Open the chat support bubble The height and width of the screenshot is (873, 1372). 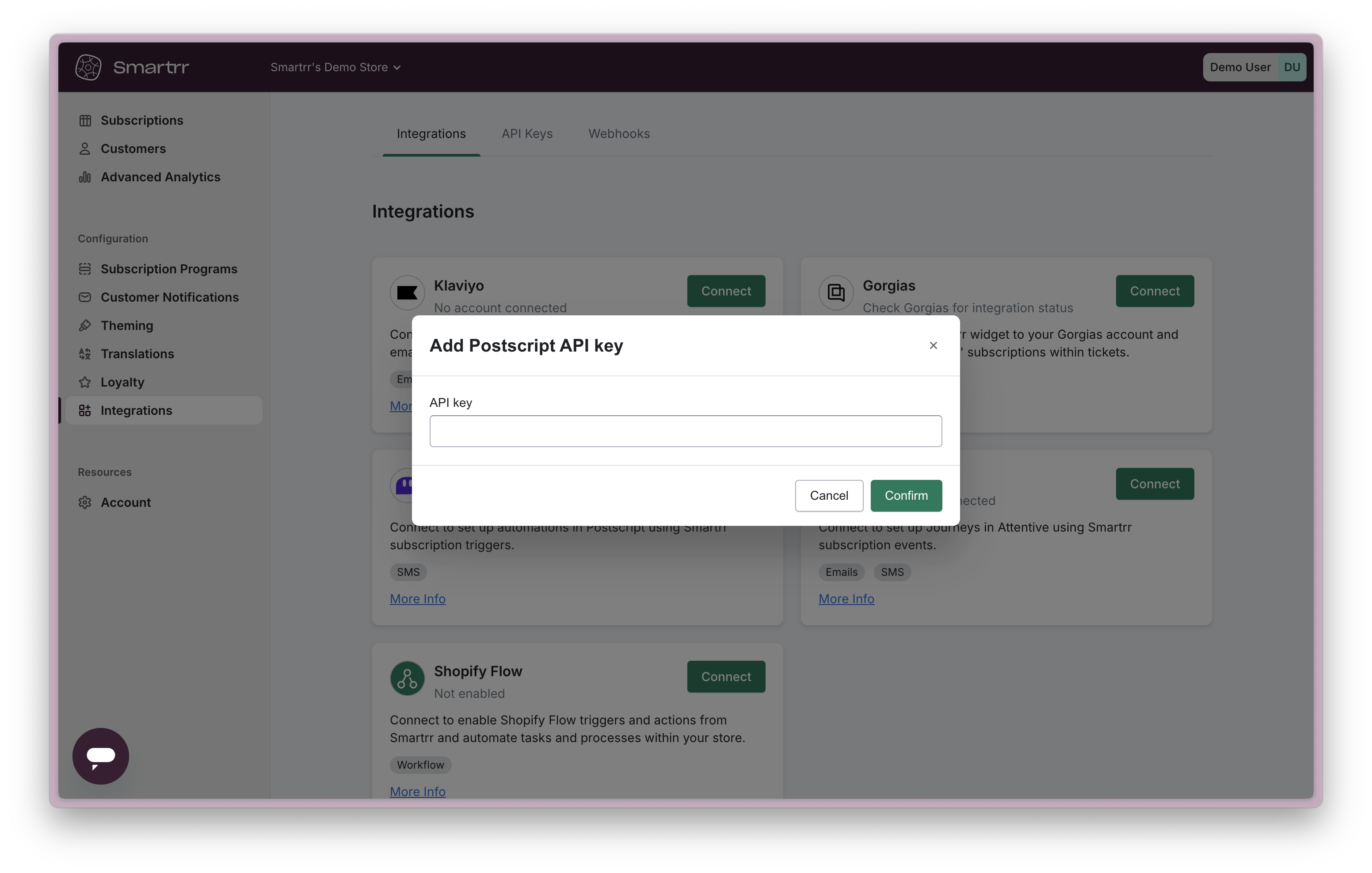coord(101,756)
